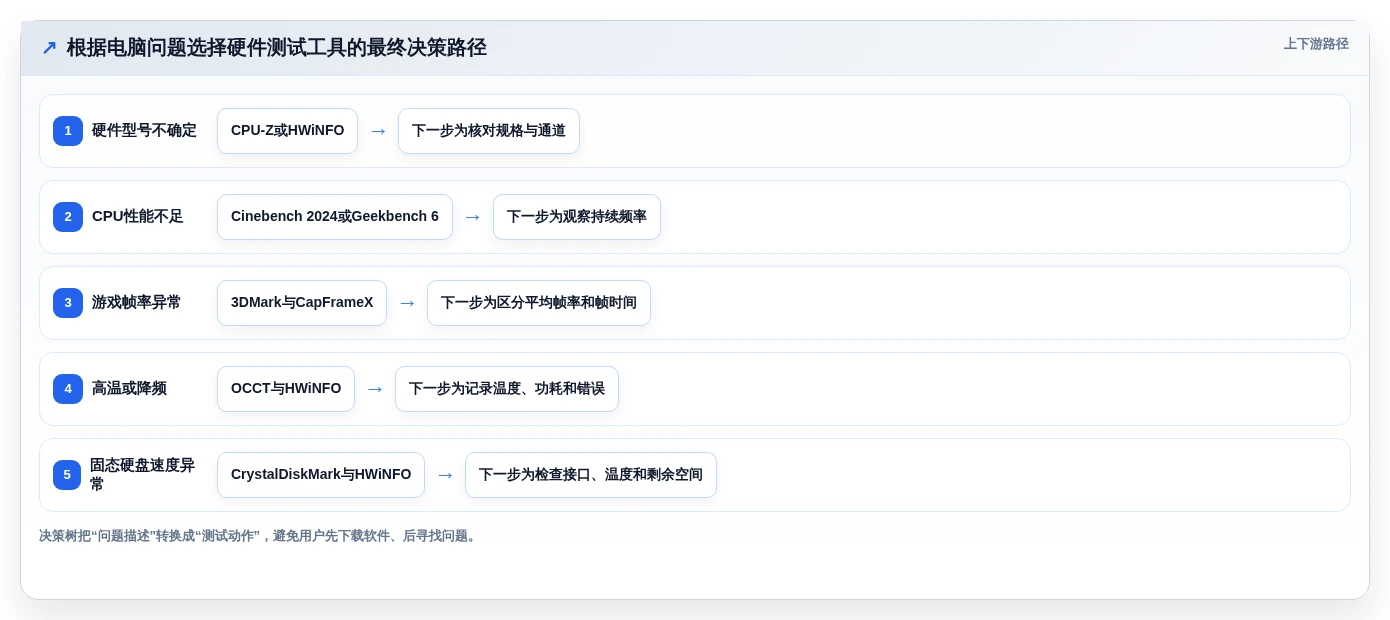Click the 游戏帧率异常 label
The height and width of the screenshot is (620, 1390).
[x=137, y=303]
